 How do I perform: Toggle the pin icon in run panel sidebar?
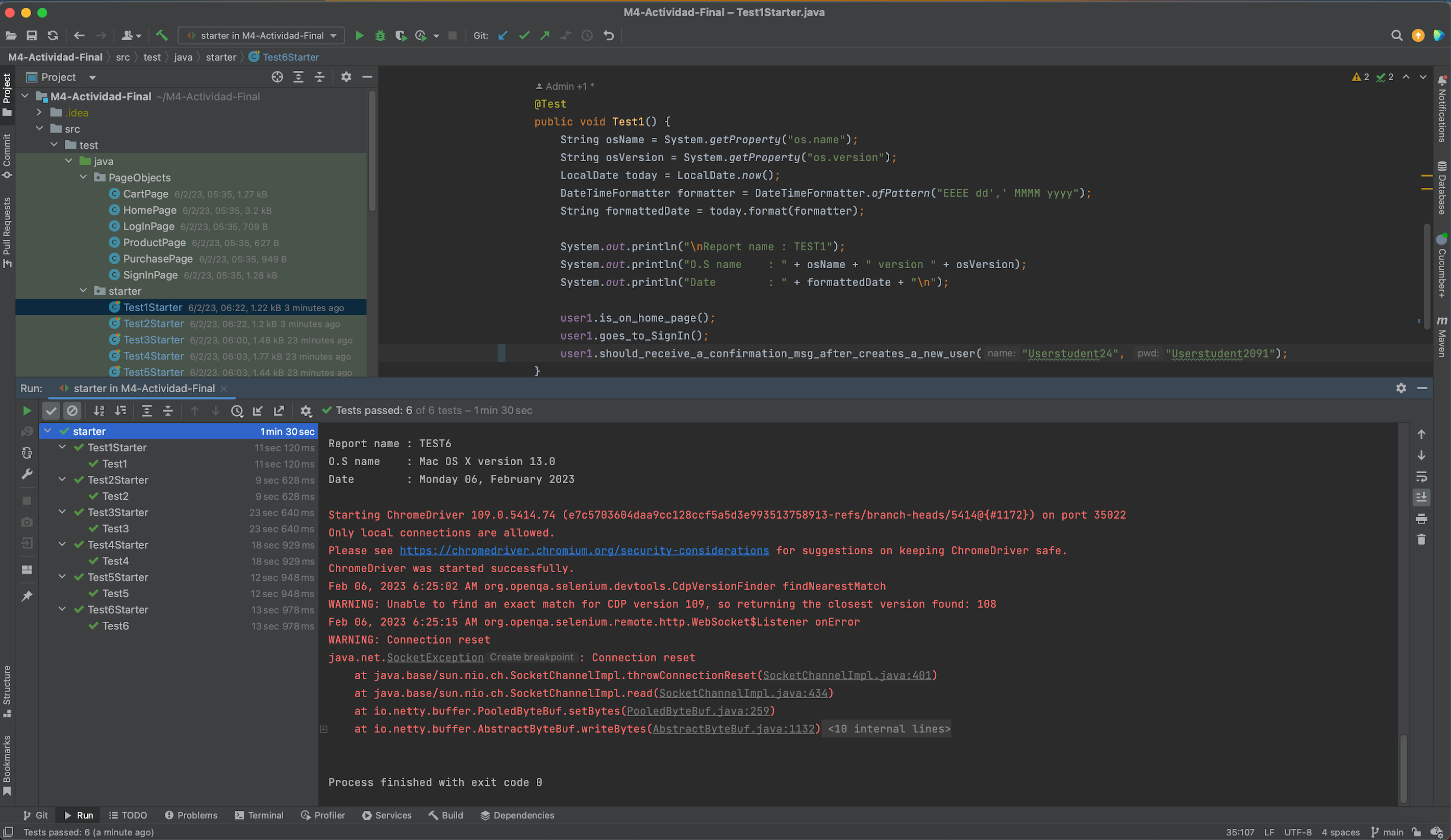(x=27, y=596)
